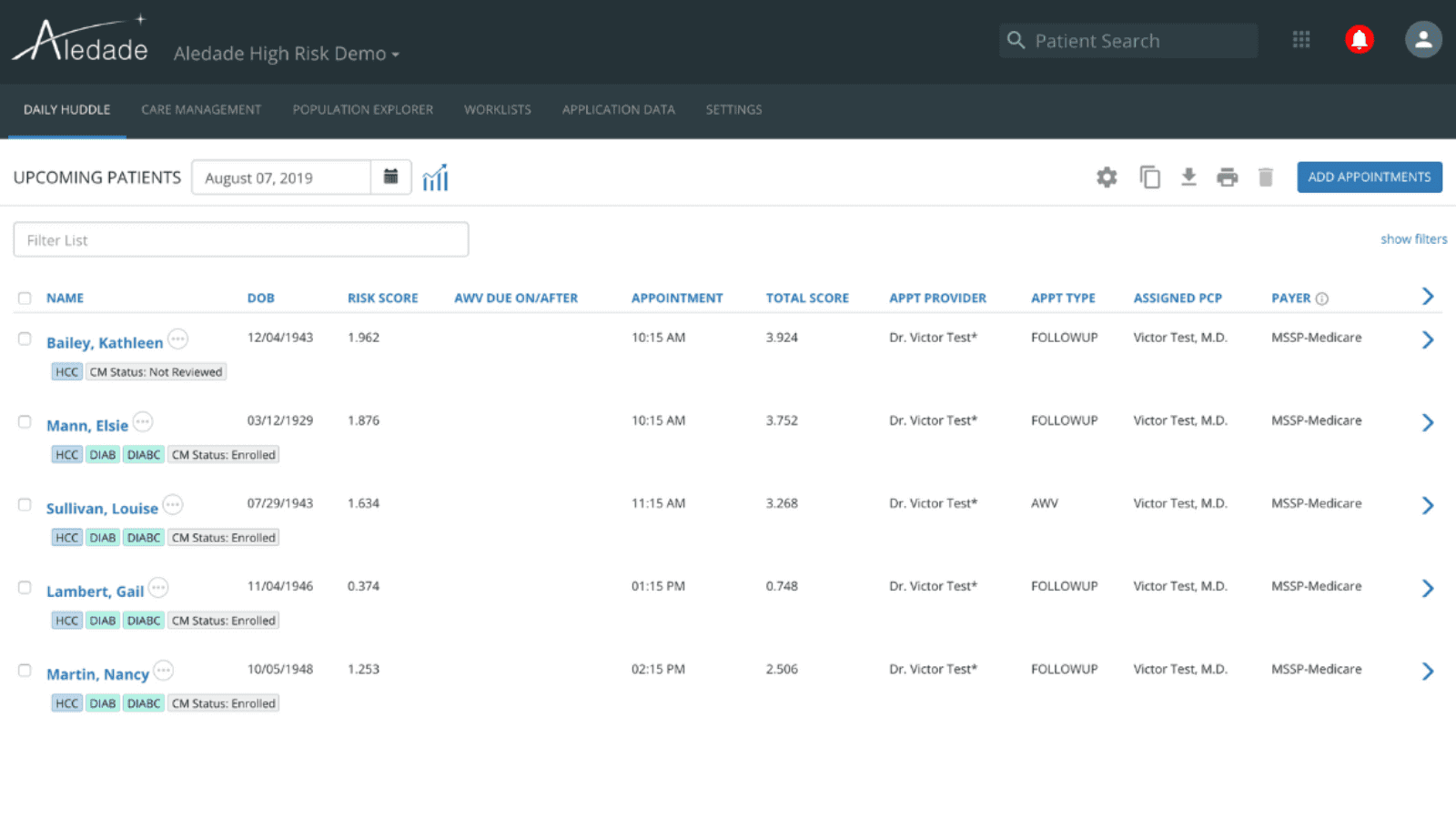Open the Aledade High Risk Demo dropdown
The height and width of the screenshot is (819, 1456).
287,54
